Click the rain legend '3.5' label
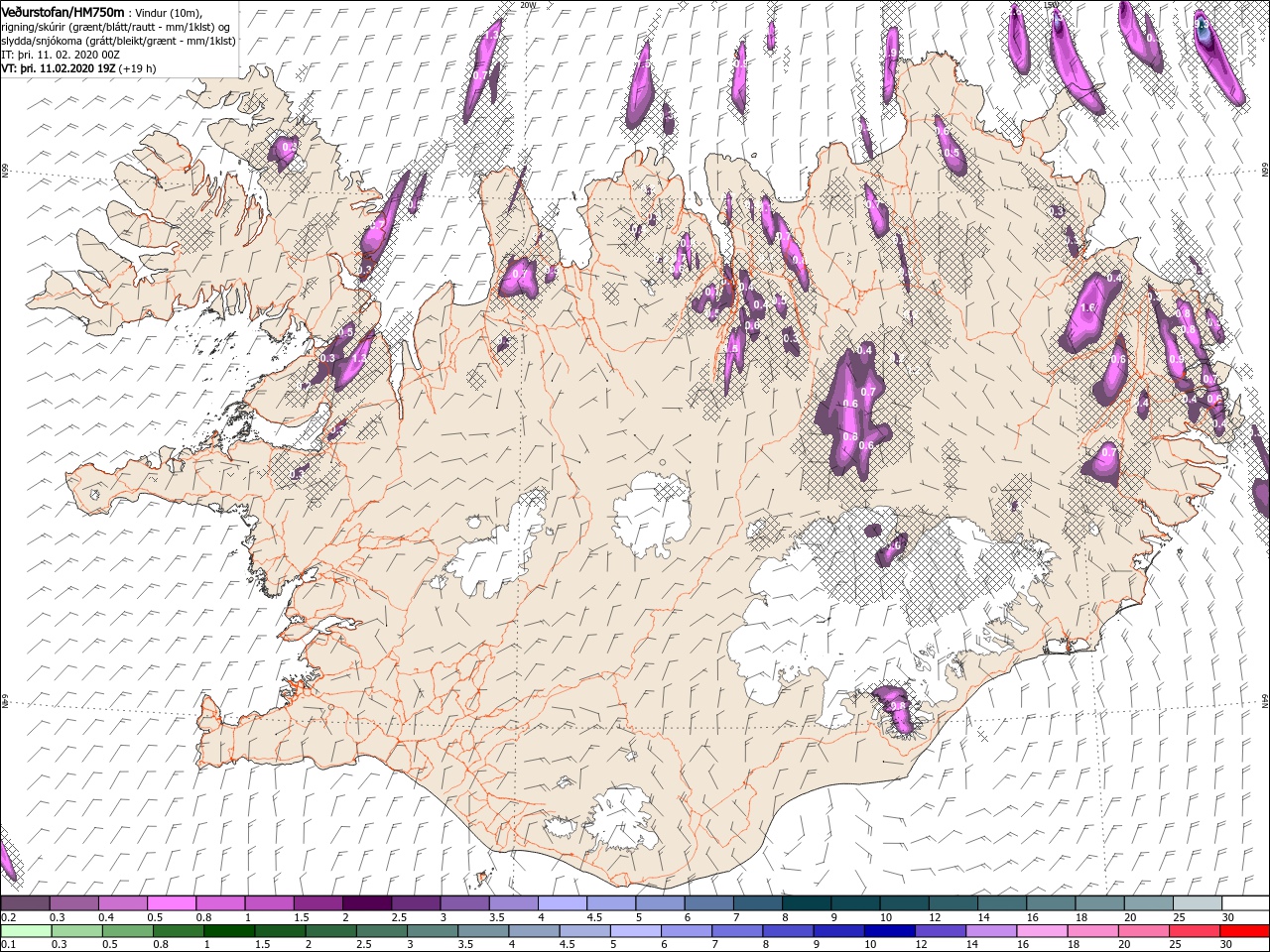The image size is (1270, 952). pos(465,945)
